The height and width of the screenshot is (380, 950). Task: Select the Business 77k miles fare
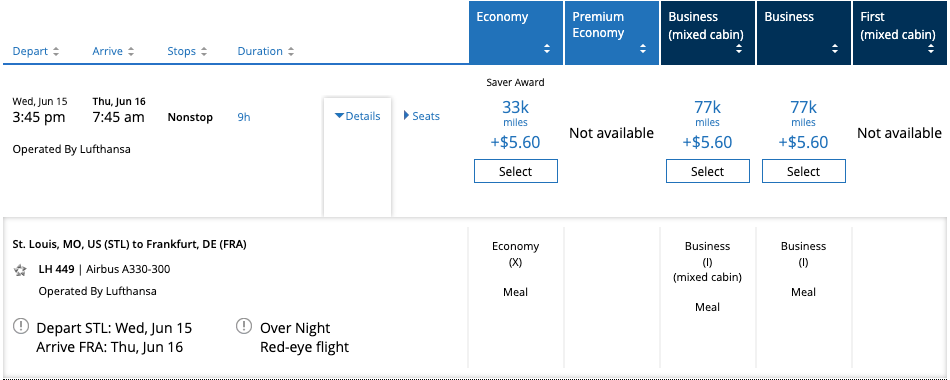pos(803,172)
